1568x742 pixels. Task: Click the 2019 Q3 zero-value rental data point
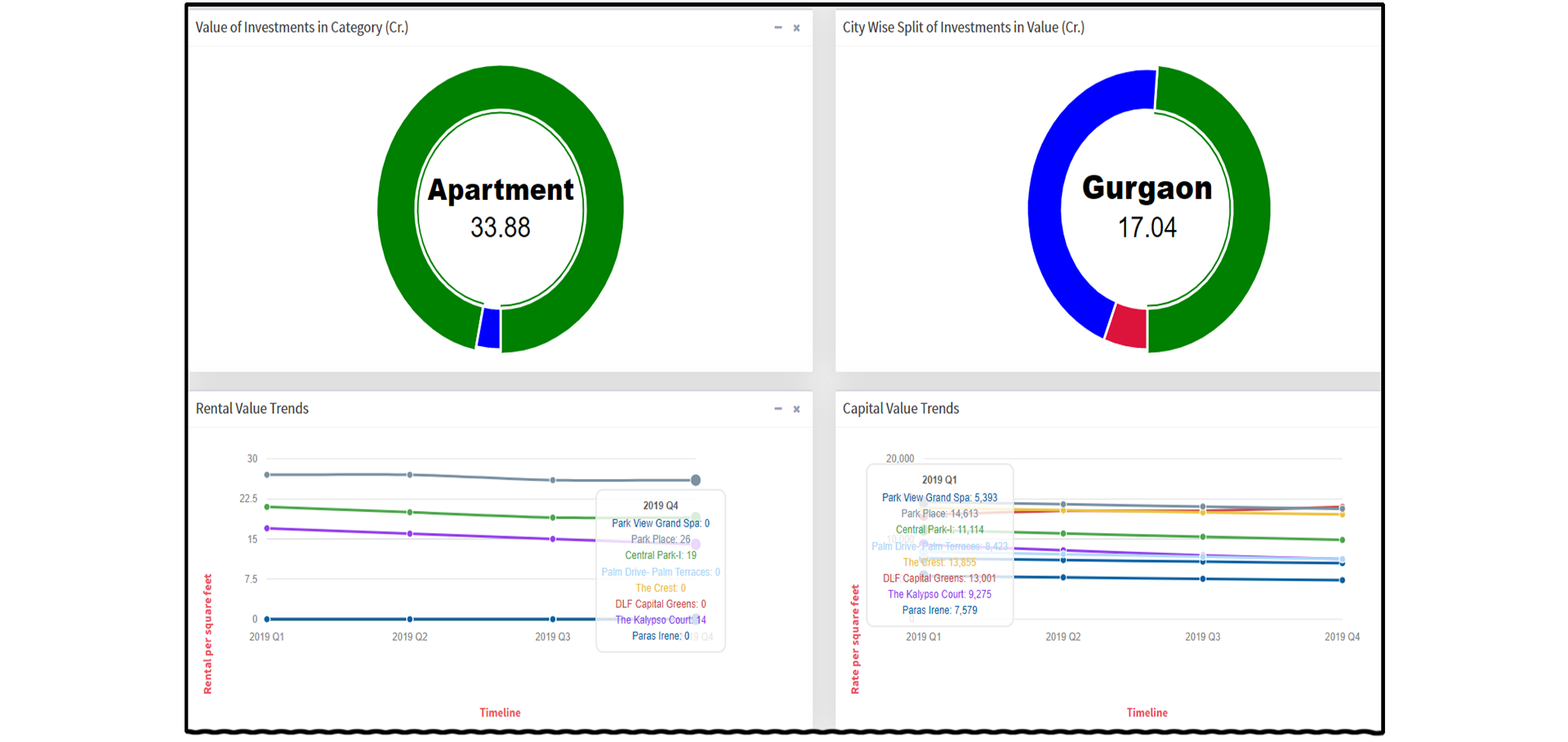pos(553,620)
